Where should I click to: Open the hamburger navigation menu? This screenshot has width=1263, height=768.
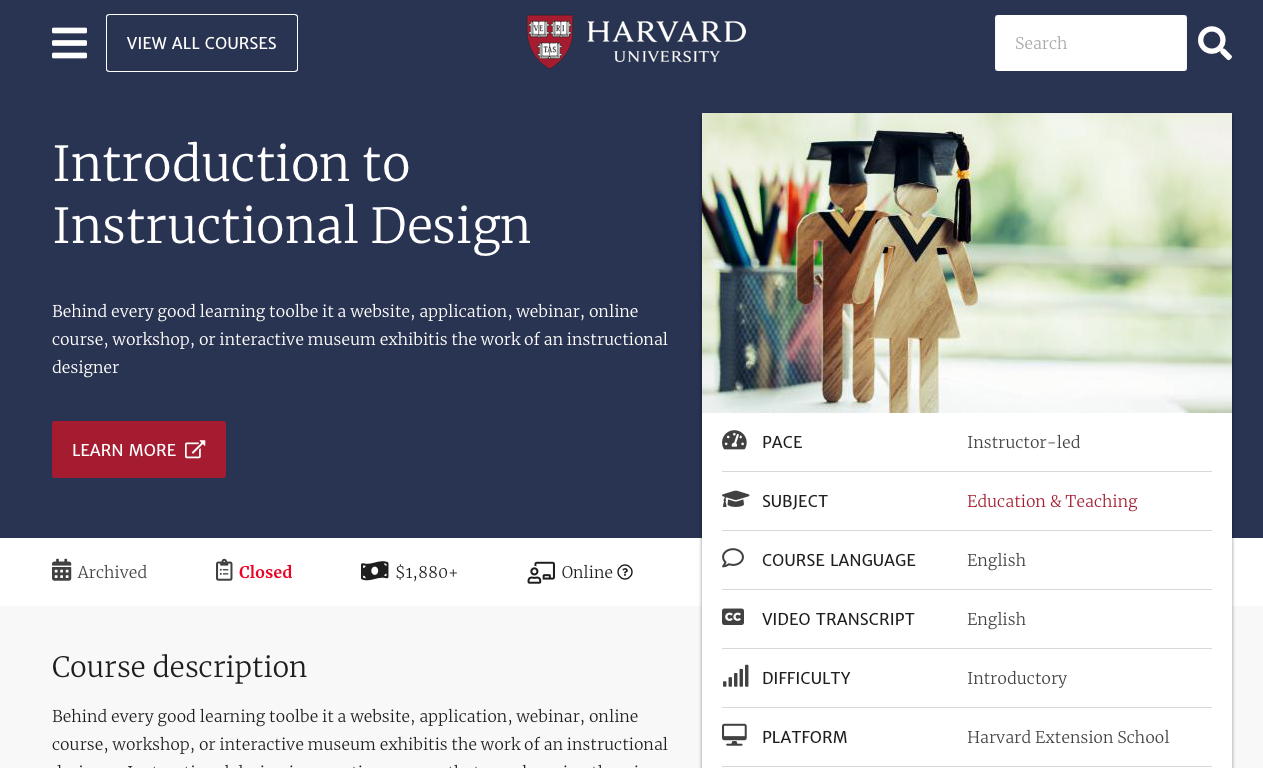(69, 43)
